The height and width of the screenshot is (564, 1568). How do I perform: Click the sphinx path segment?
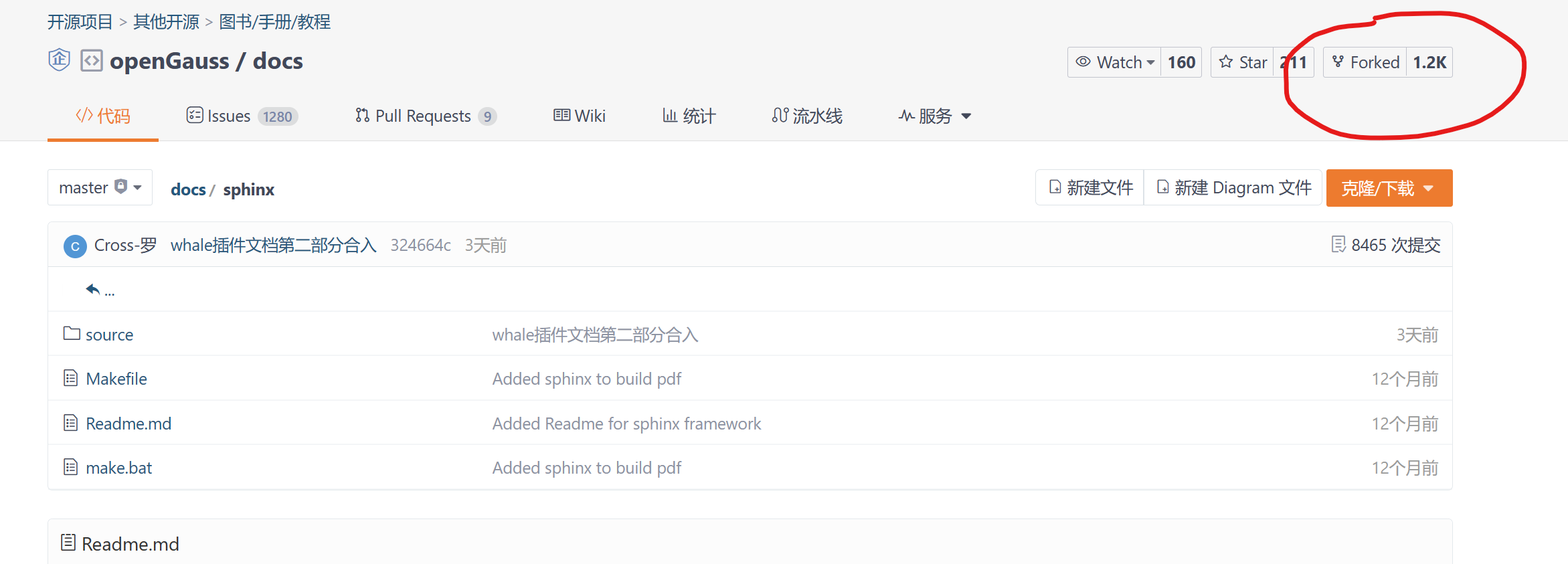(x=249, y=189)
